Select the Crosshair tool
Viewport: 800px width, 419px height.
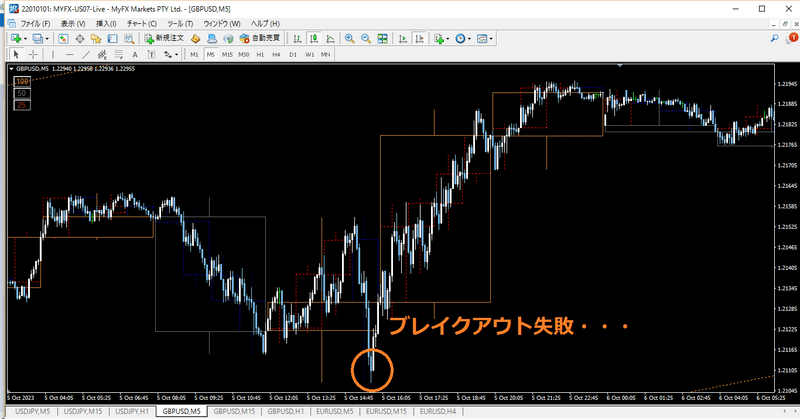[33, 54]
